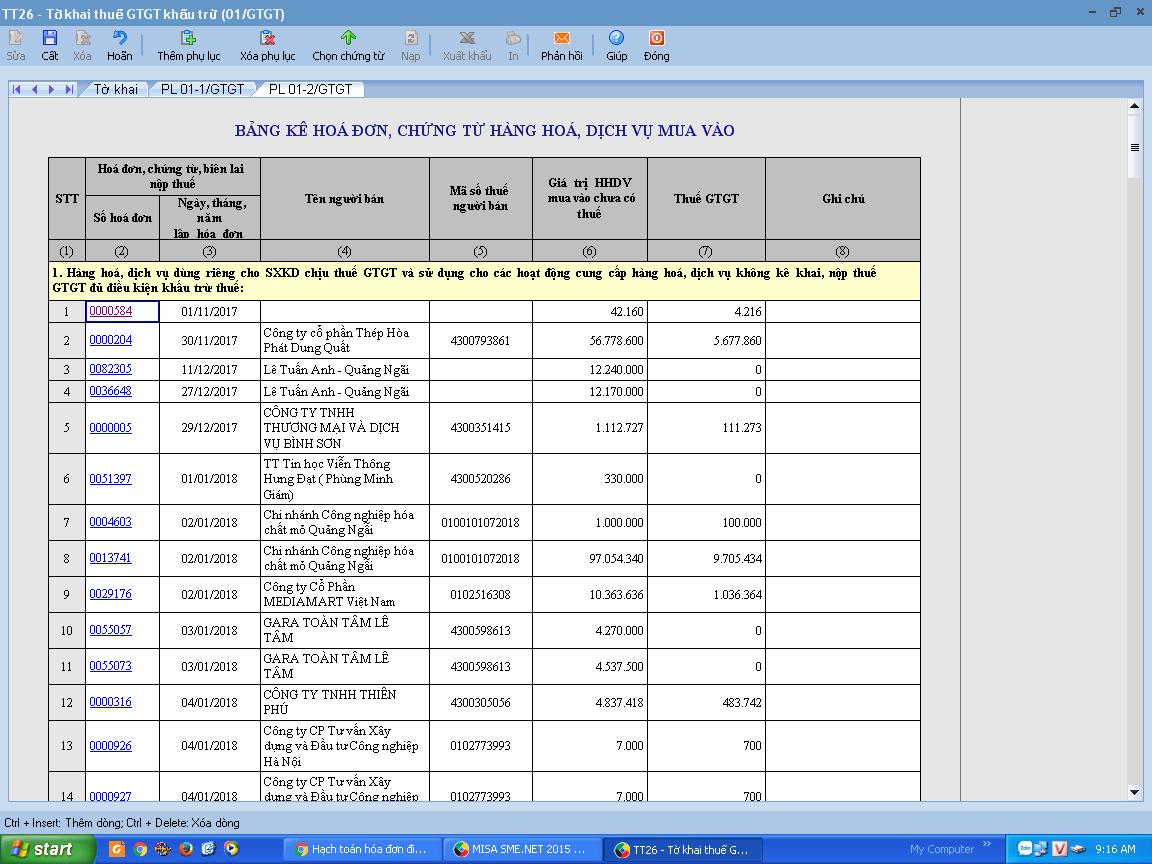Select value cell 97.054.340
This screenshot has width=1152, height=864.
(x=590, y=558)
